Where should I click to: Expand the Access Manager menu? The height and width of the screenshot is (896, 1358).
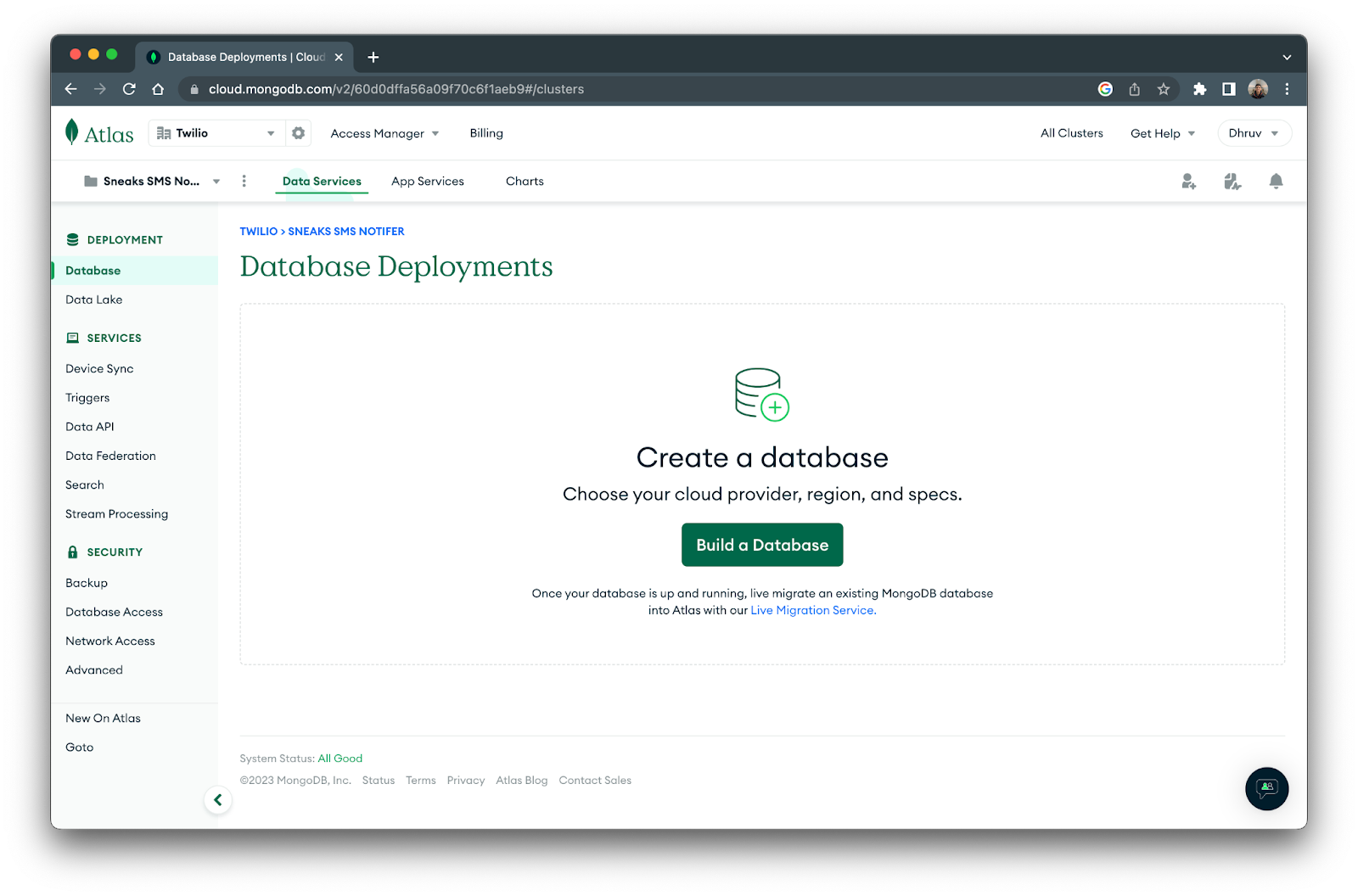tap(384, 133)
